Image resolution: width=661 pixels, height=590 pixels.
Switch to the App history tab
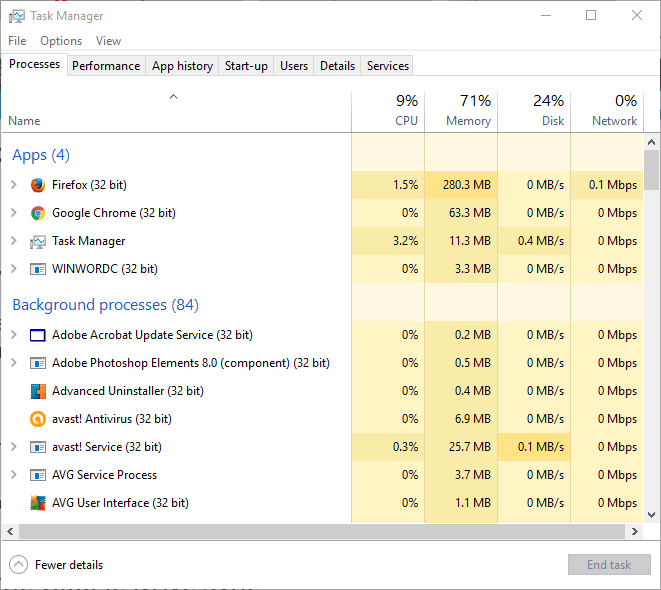182,66
